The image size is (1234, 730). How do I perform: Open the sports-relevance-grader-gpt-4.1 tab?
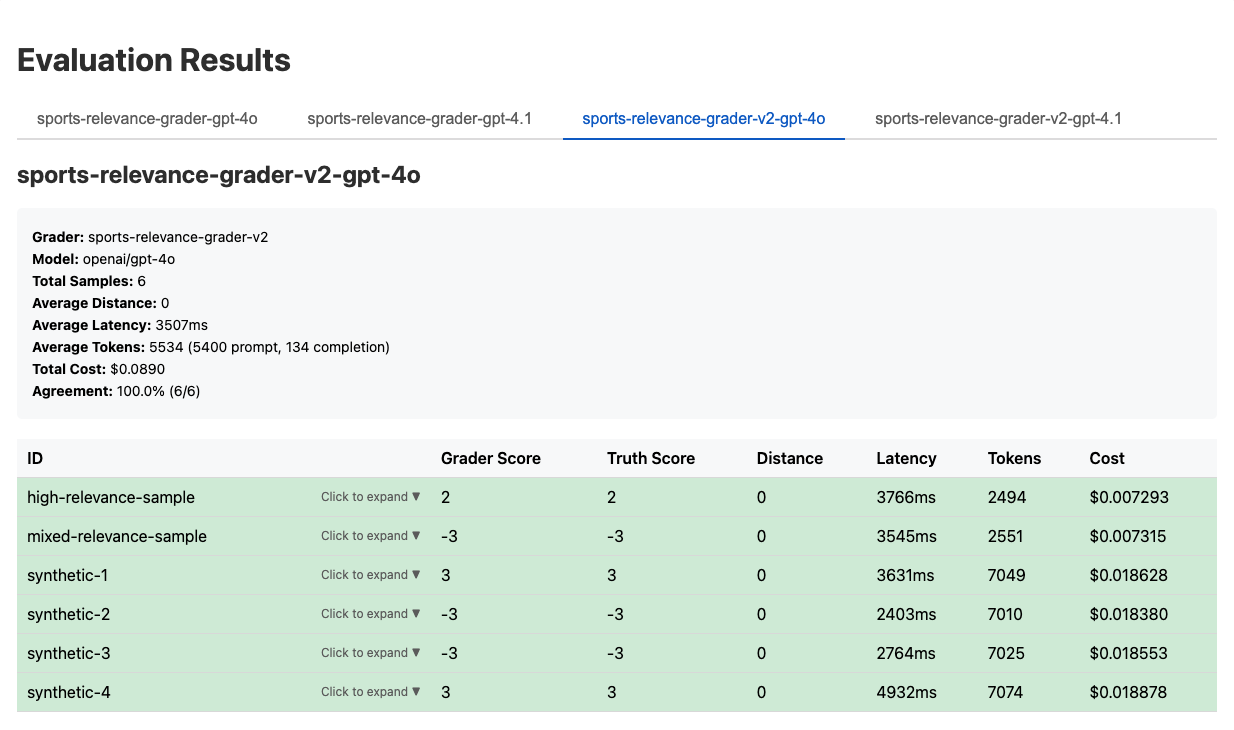pos(419,119)
